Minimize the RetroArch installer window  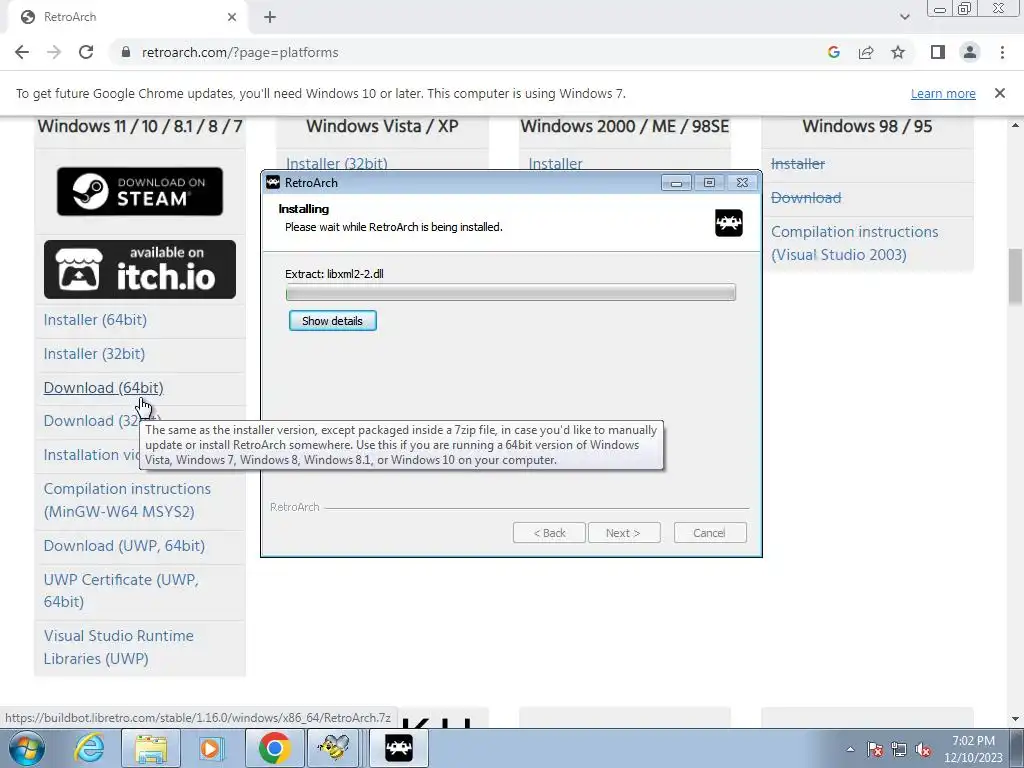point(676,183)
